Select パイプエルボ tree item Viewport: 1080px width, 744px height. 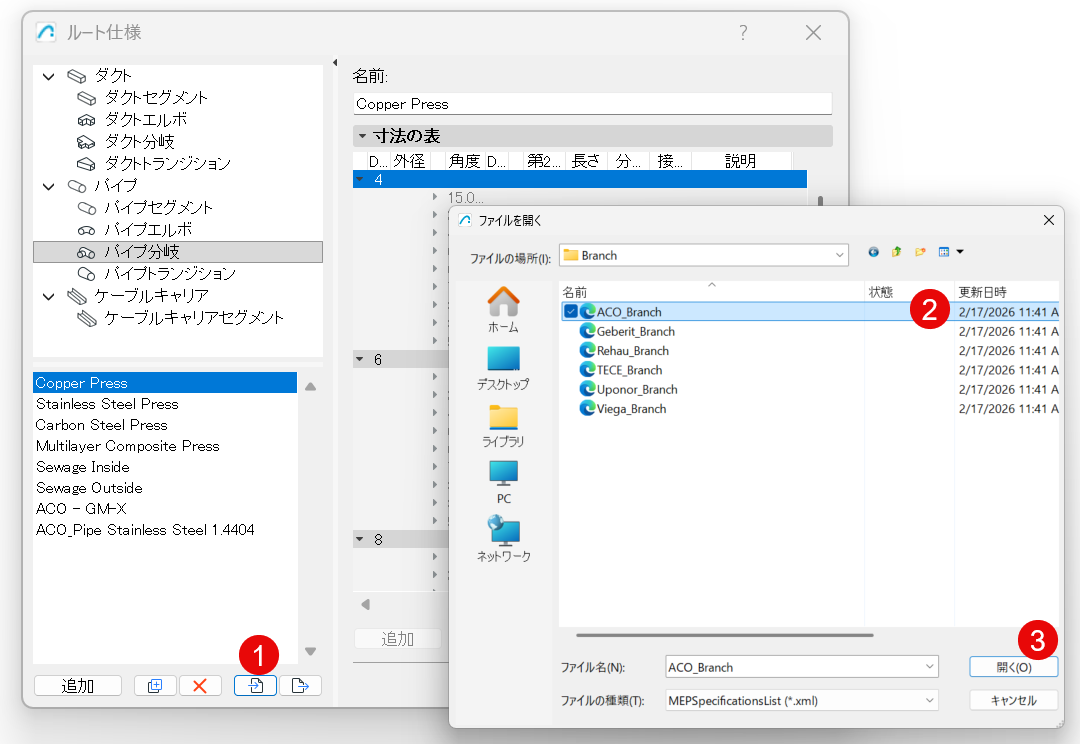tap(148, 229)
